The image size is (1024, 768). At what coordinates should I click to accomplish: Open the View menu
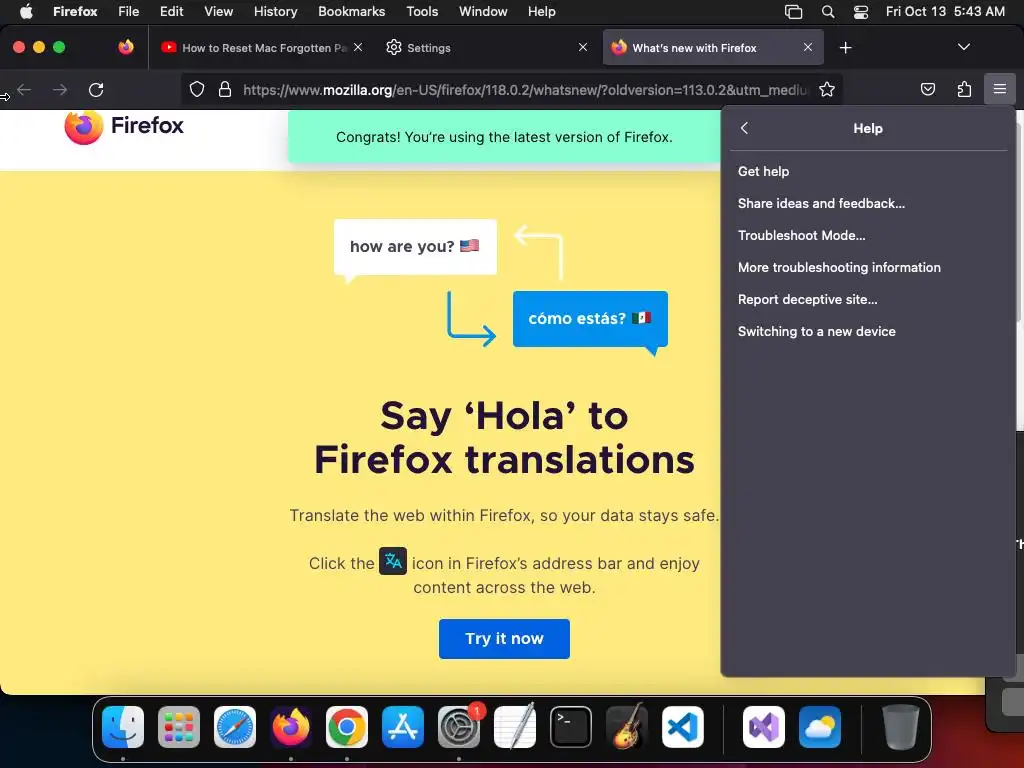coord(218,11)
